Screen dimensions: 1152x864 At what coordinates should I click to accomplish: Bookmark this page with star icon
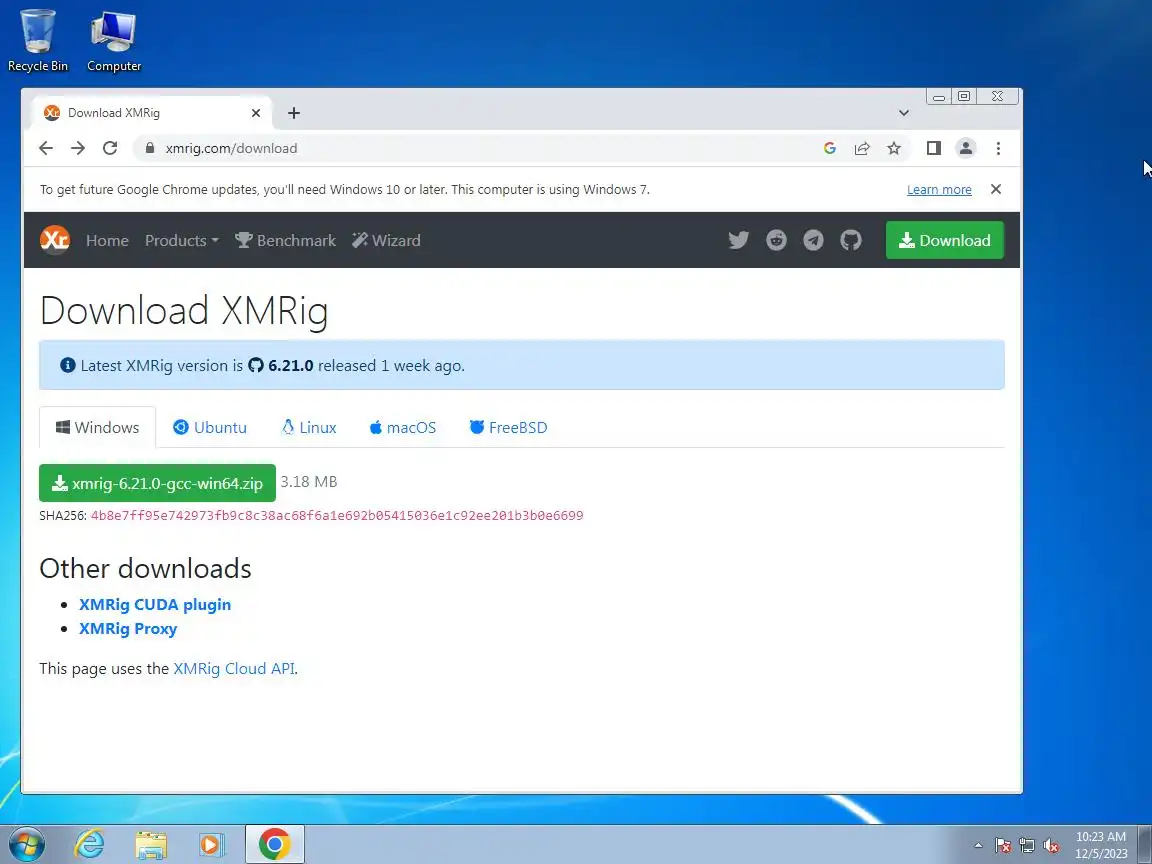[893, 148]
